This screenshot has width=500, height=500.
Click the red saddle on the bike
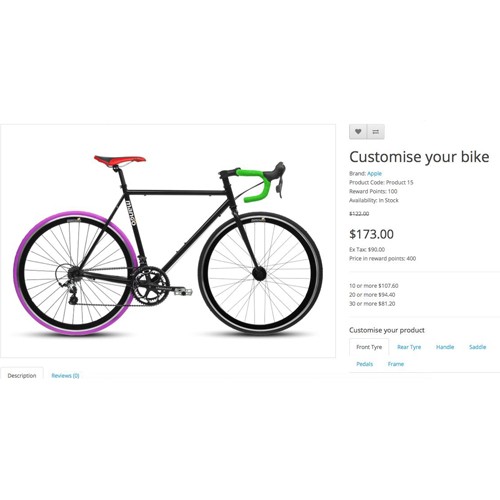[x=120, y=160]
